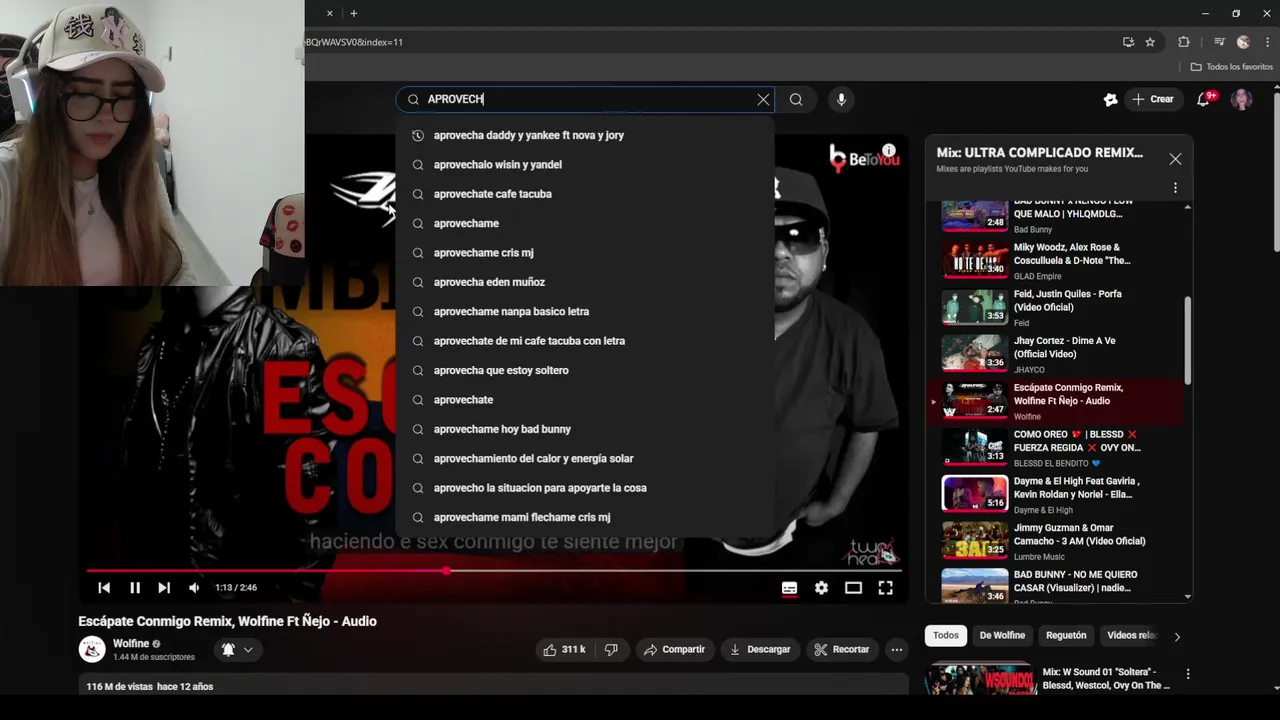Viewport: 1280px width, 720px height.
Task: Click the Descargar button
Action: (x=760, y=650)
